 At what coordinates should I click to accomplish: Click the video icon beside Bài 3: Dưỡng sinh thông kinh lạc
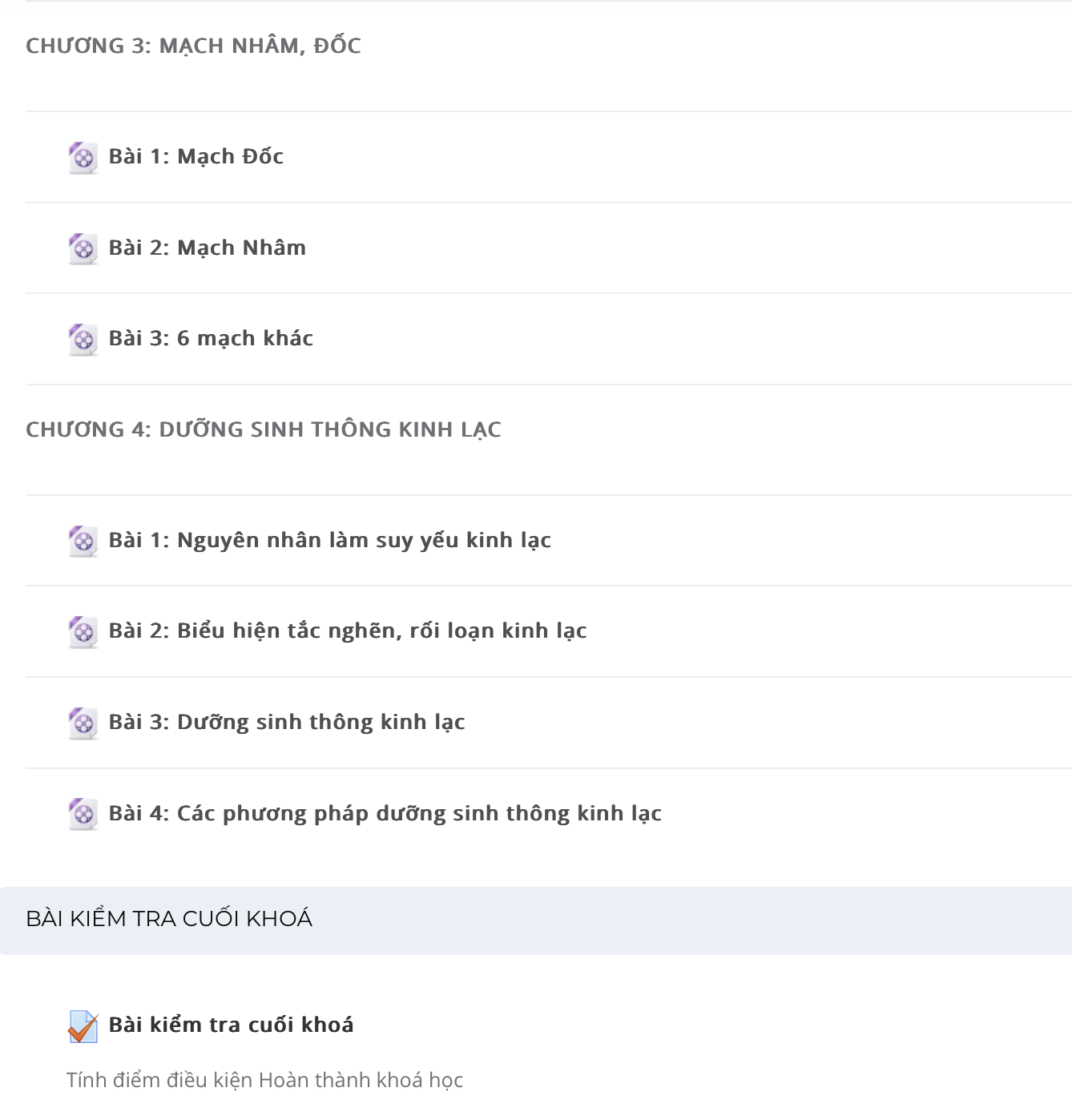[83, 723]
